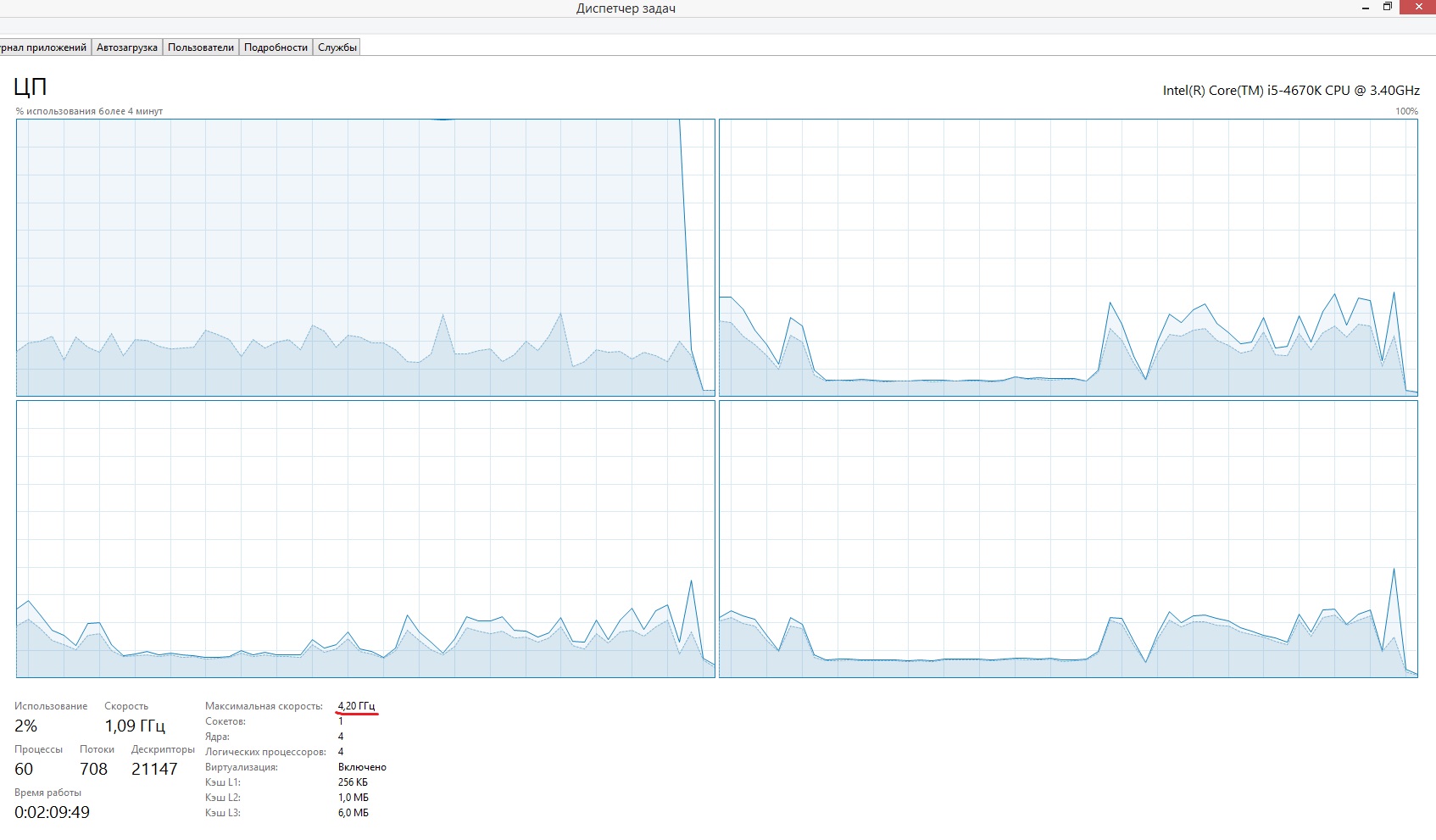The width and height of the screenshot is (1436, 840).
Task: Minimize the Диспетчер задач window
Action: coord(1366,8)
